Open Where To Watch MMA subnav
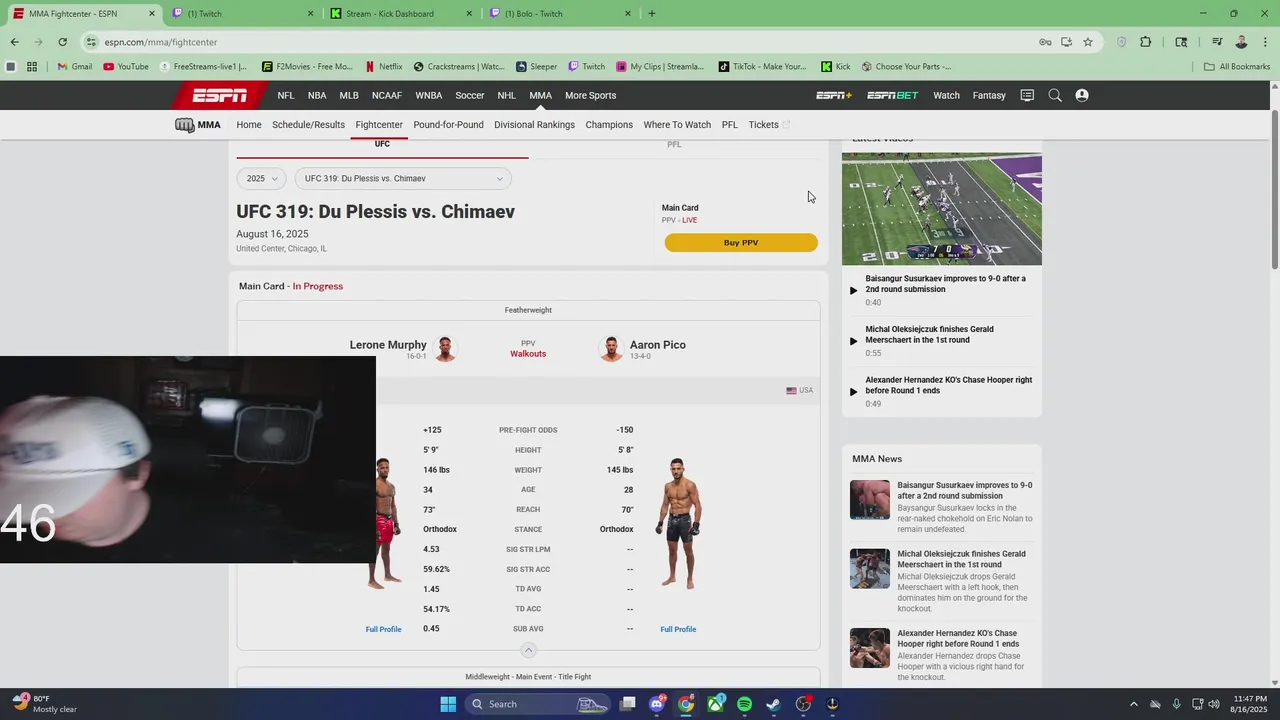The height and width of the screenshot is (720, 1280). click(x=677, y=125)
